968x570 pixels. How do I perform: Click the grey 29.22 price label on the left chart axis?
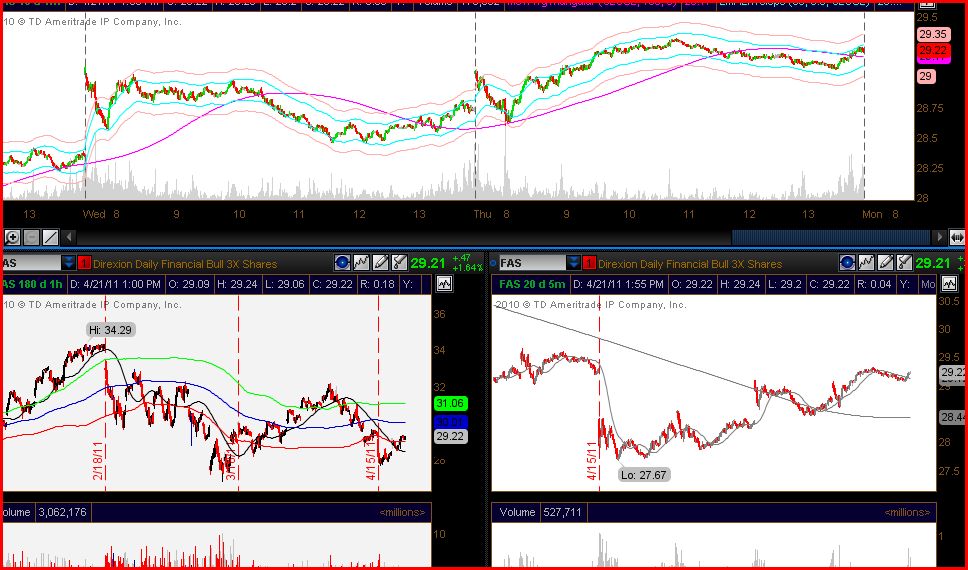(451, 436)
